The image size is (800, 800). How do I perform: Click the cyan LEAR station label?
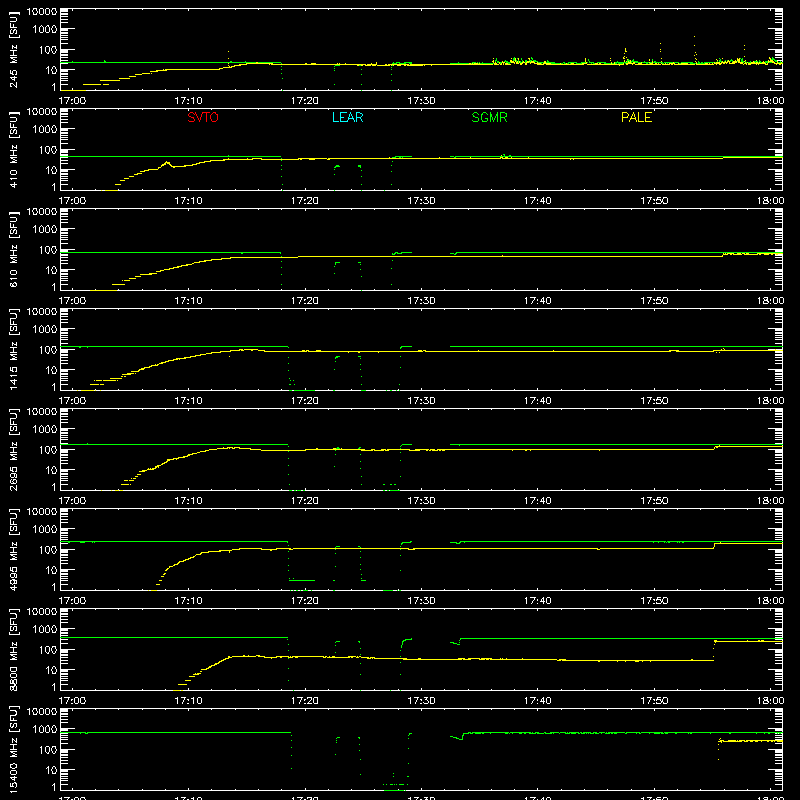[347, 117]
